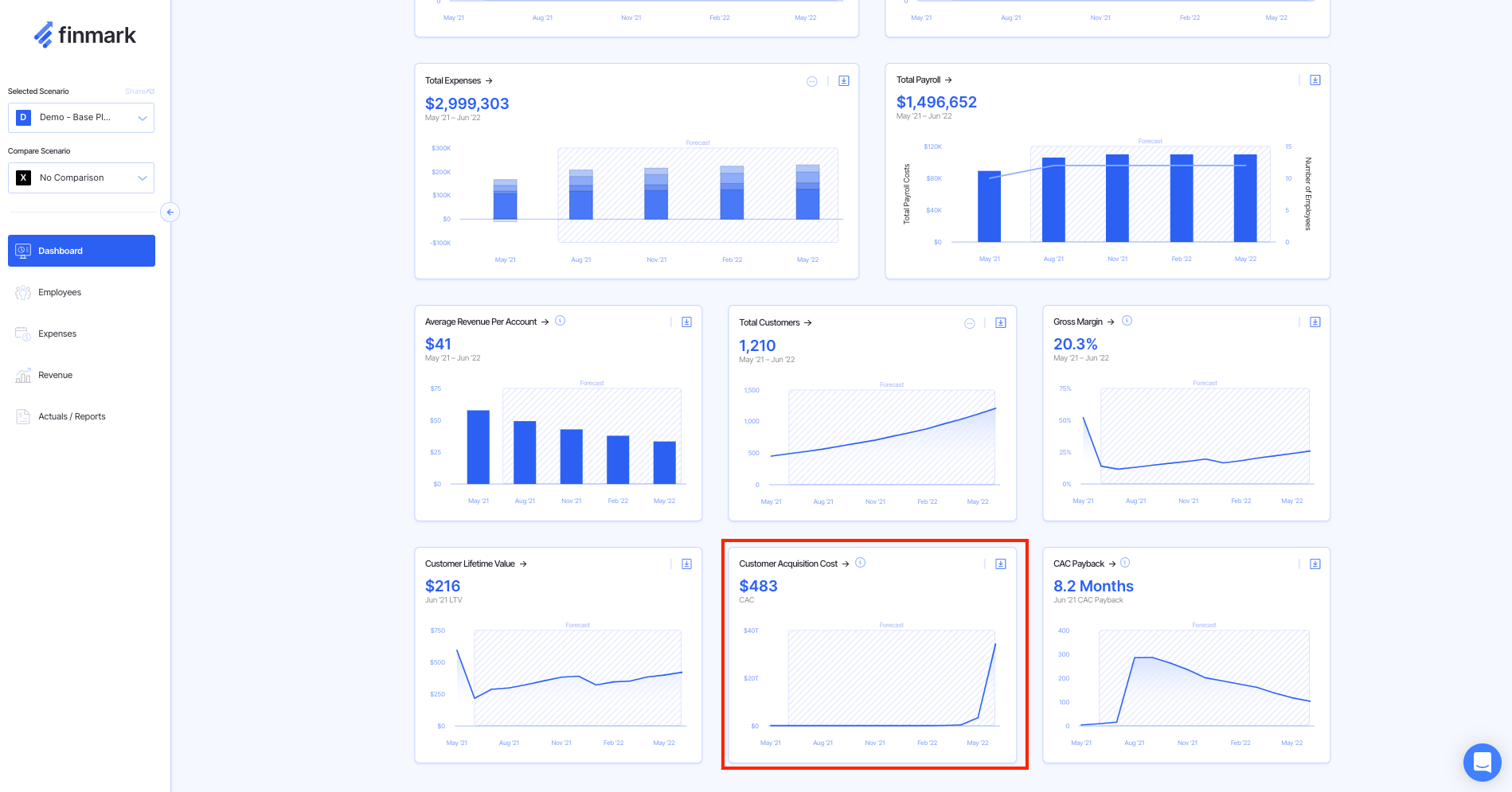Download the Customer Acquisition Cost chart
Viewport: 1512px width, 792px height.
click(1001, 564)
